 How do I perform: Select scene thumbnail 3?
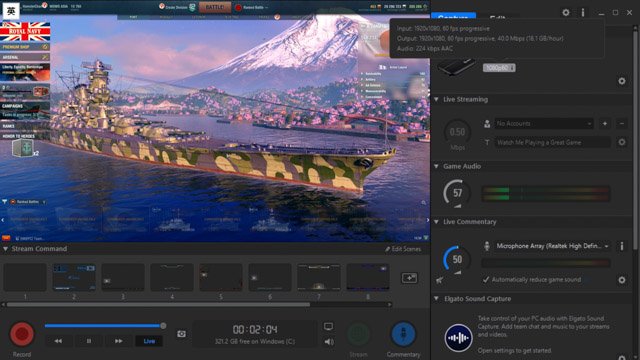click(x=123, y=277)
